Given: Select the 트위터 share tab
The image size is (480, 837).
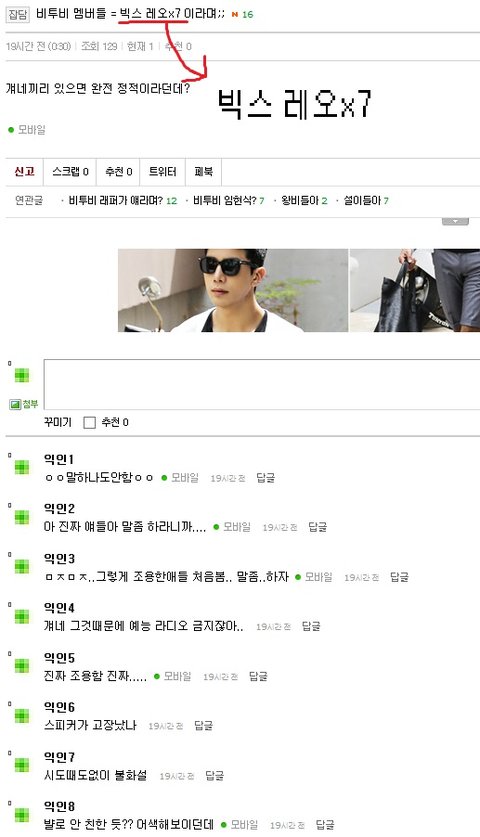Looking at the screenshot, I should [162, 172].
